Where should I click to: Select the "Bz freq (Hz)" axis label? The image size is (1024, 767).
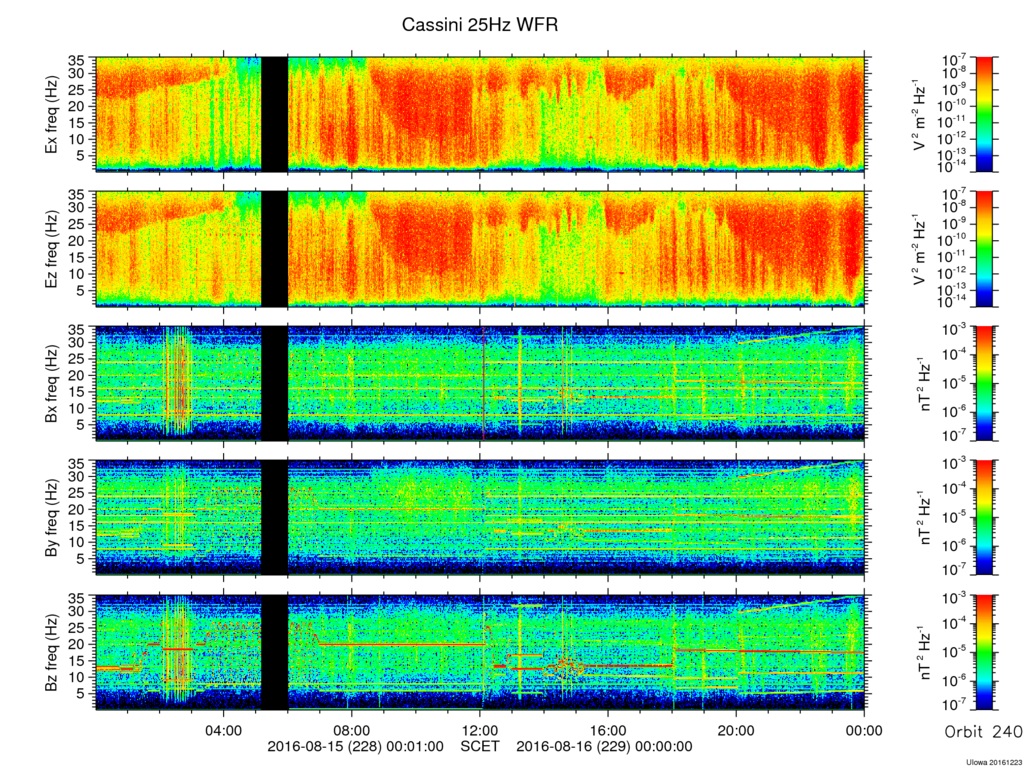51,652
